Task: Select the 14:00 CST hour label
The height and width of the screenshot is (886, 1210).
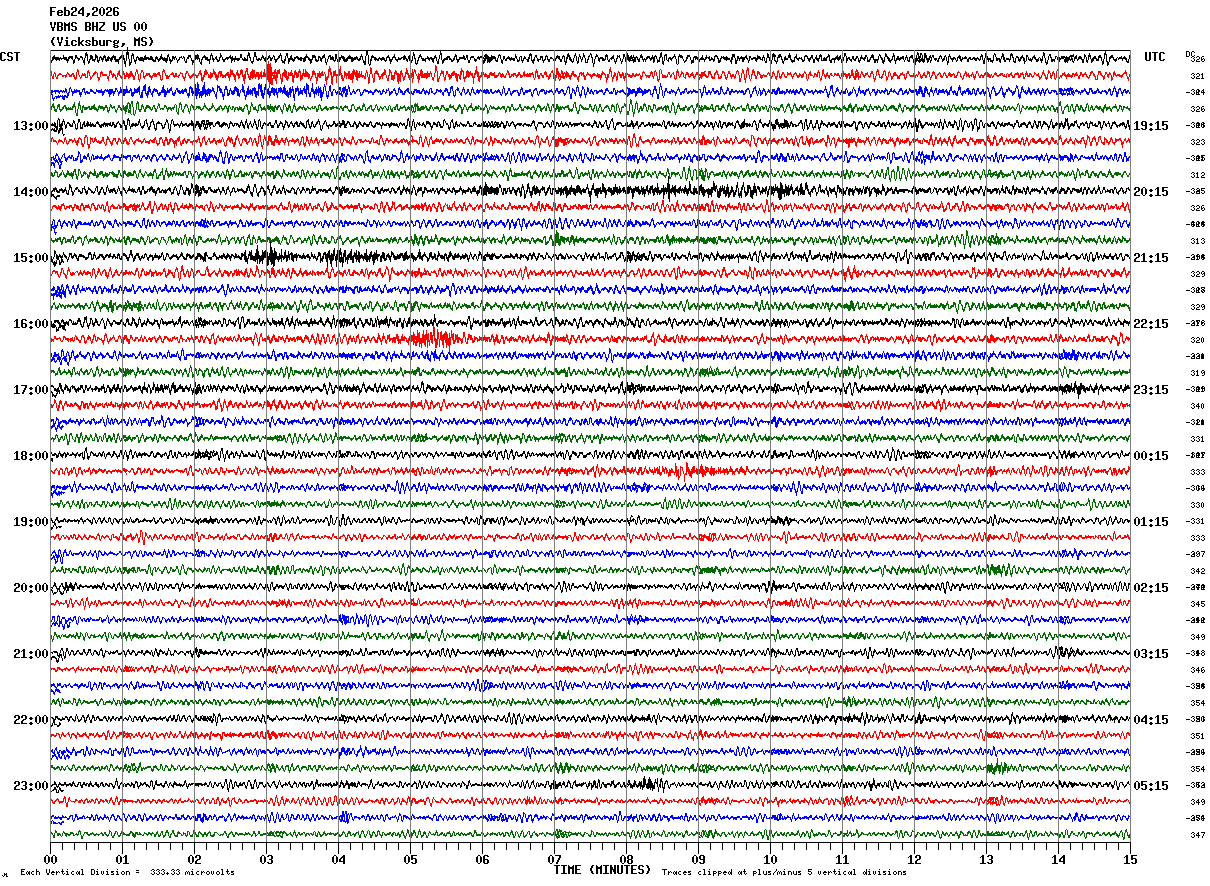Action: [30, 192]
